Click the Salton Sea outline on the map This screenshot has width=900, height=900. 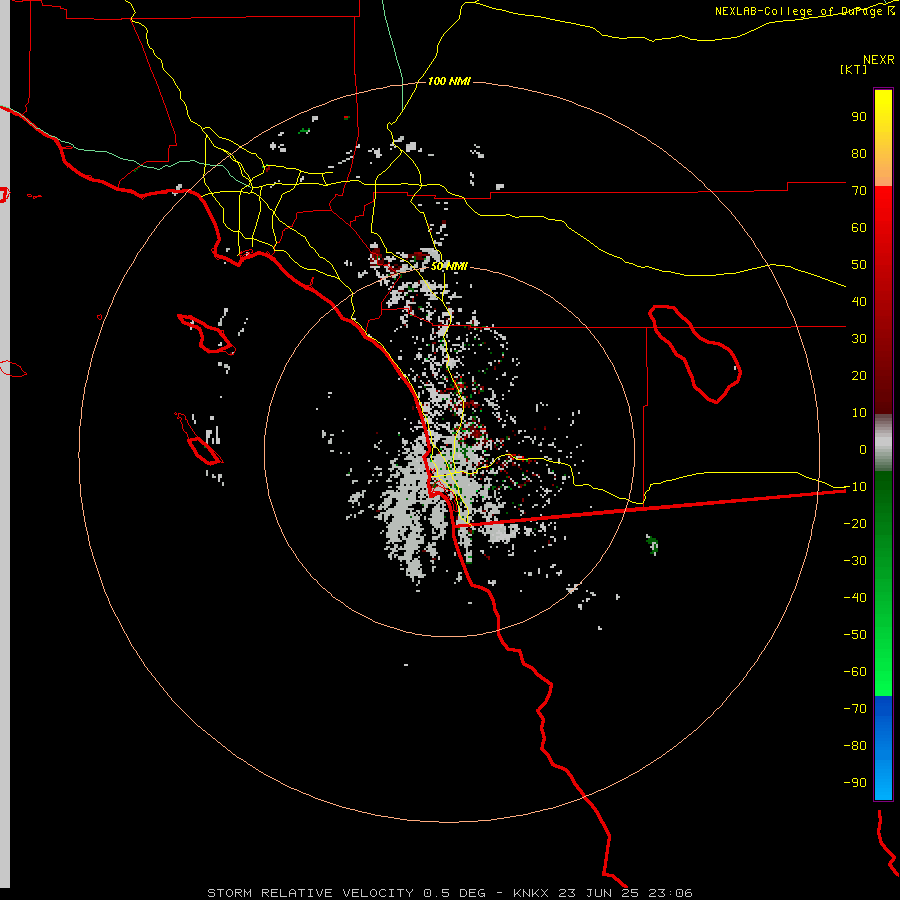pyautogui.click(x=695, y=354)
